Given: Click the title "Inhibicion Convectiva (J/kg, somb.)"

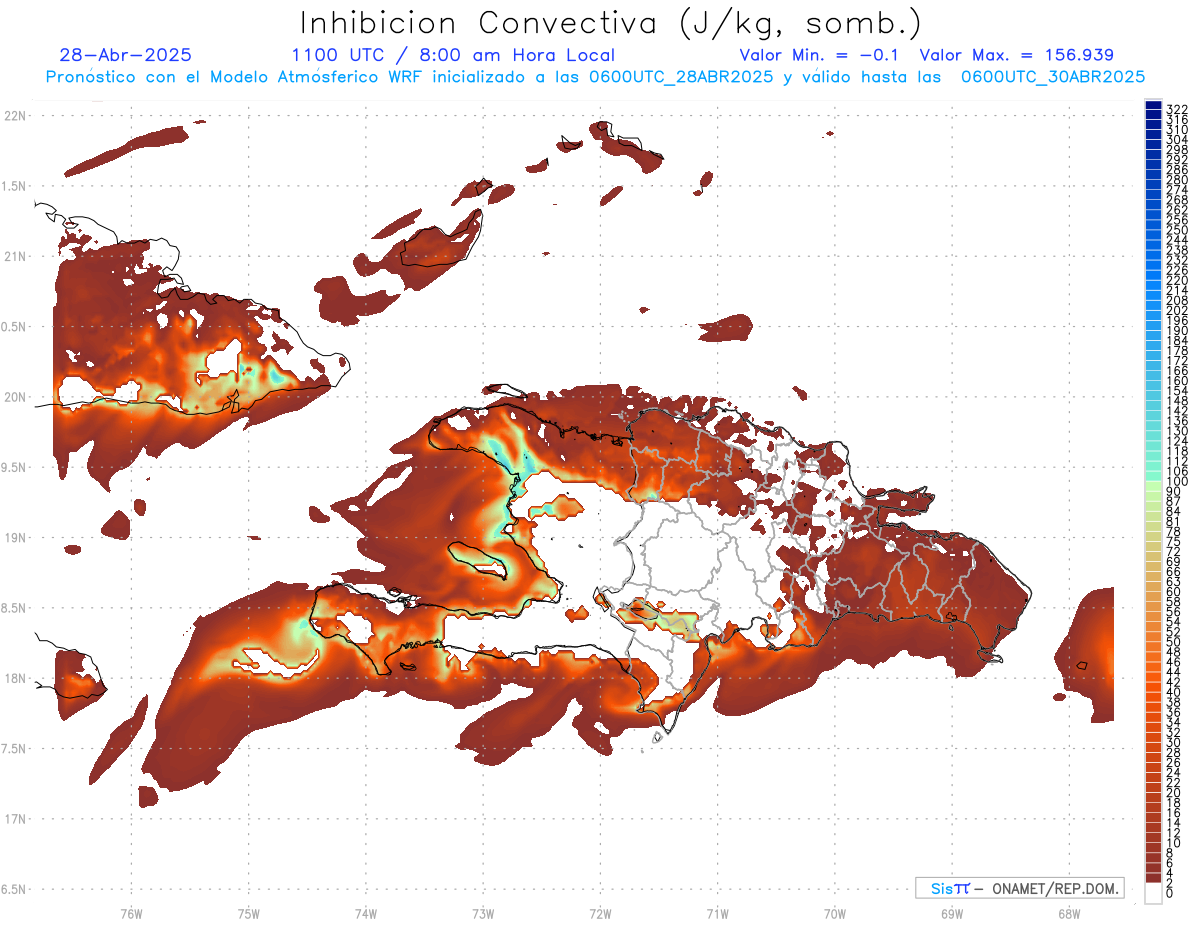Looking at the screenshot, I should pyautogui.click(x=611, y=23).
